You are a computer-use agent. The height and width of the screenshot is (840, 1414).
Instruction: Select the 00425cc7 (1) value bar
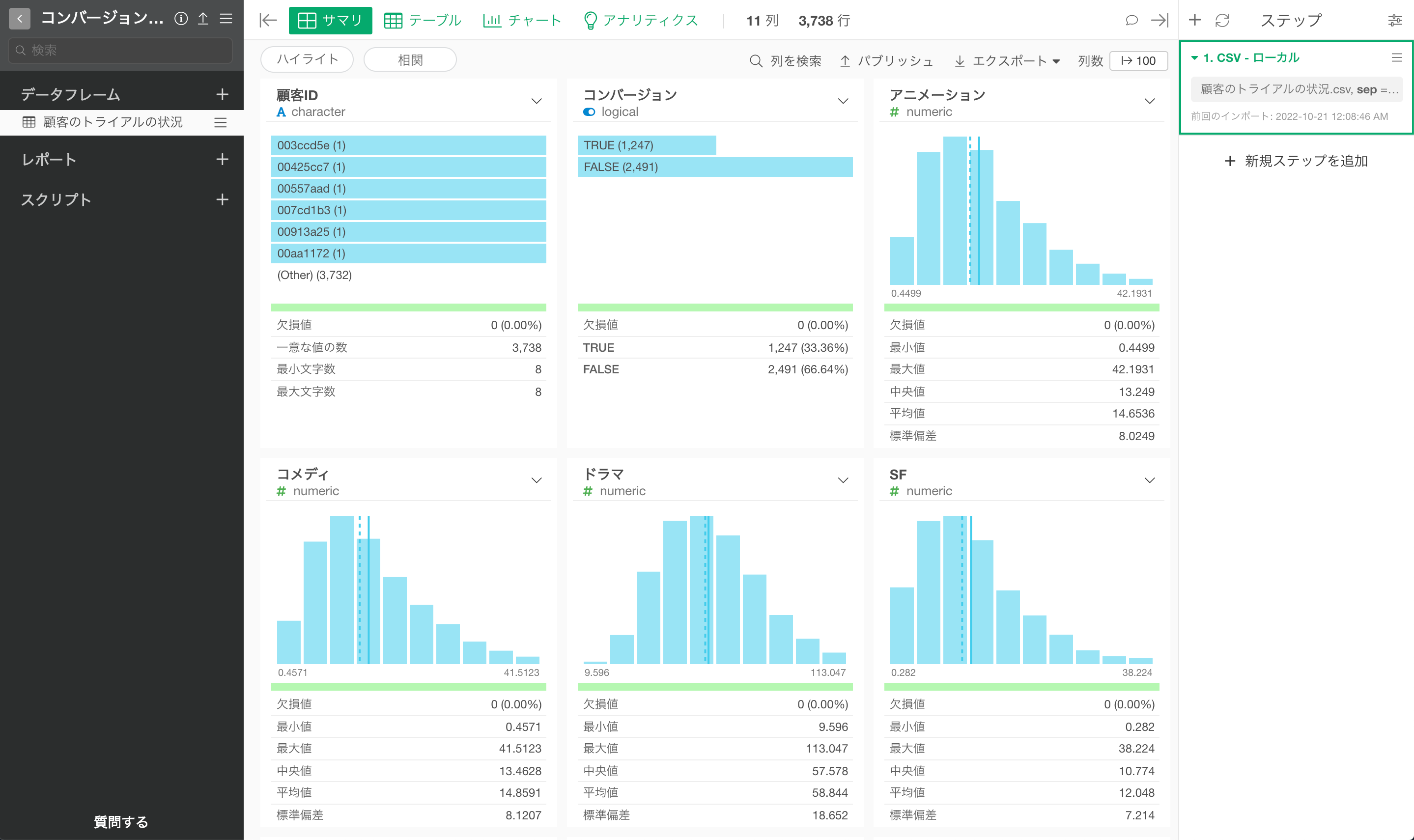coord(408,167)
